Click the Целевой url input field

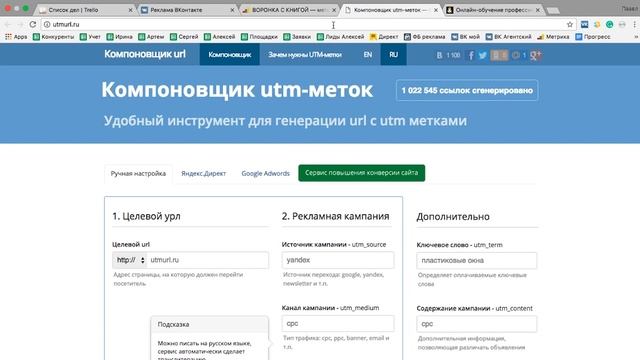(207, 260)
